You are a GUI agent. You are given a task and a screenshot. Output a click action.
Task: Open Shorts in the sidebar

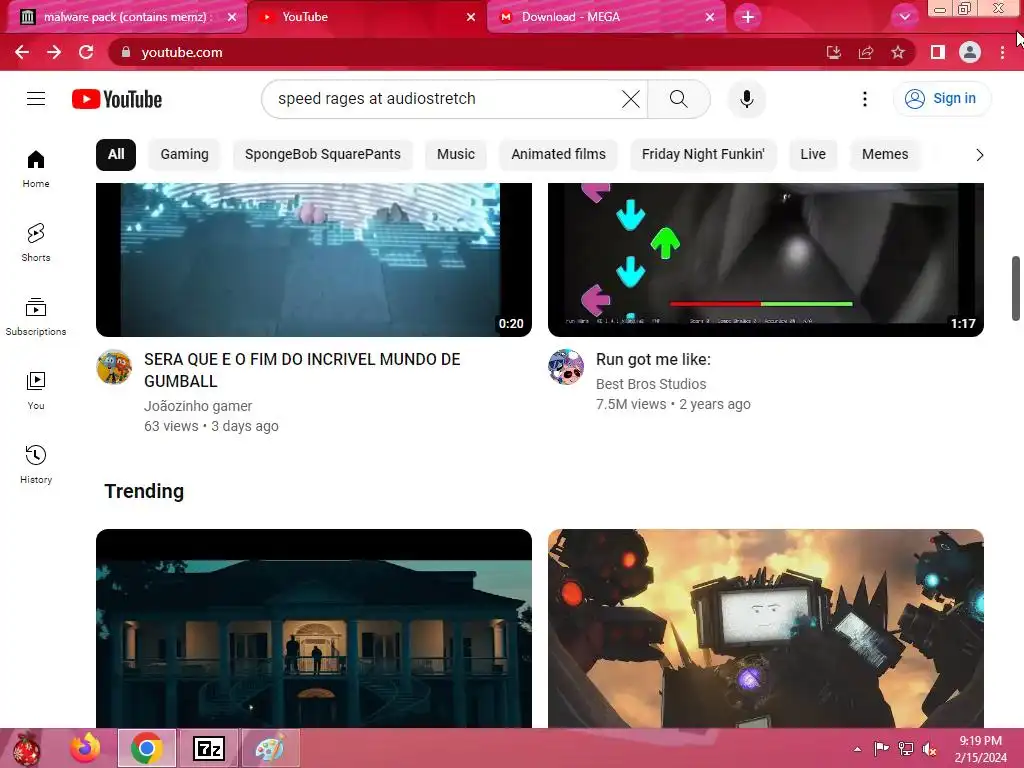point(36,242)
